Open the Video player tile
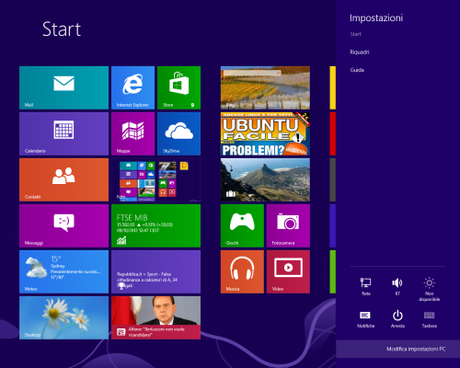 [288, 272]
